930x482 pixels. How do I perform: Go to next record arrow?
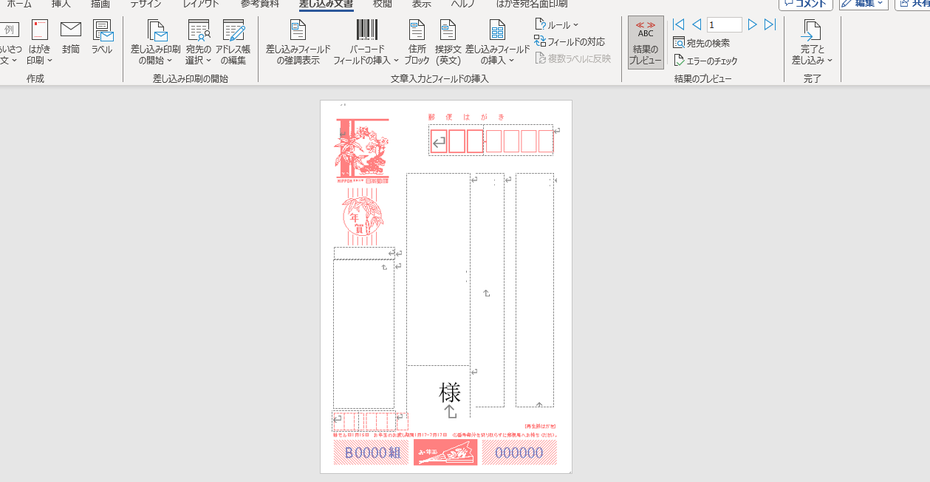[x=752, y=24]
